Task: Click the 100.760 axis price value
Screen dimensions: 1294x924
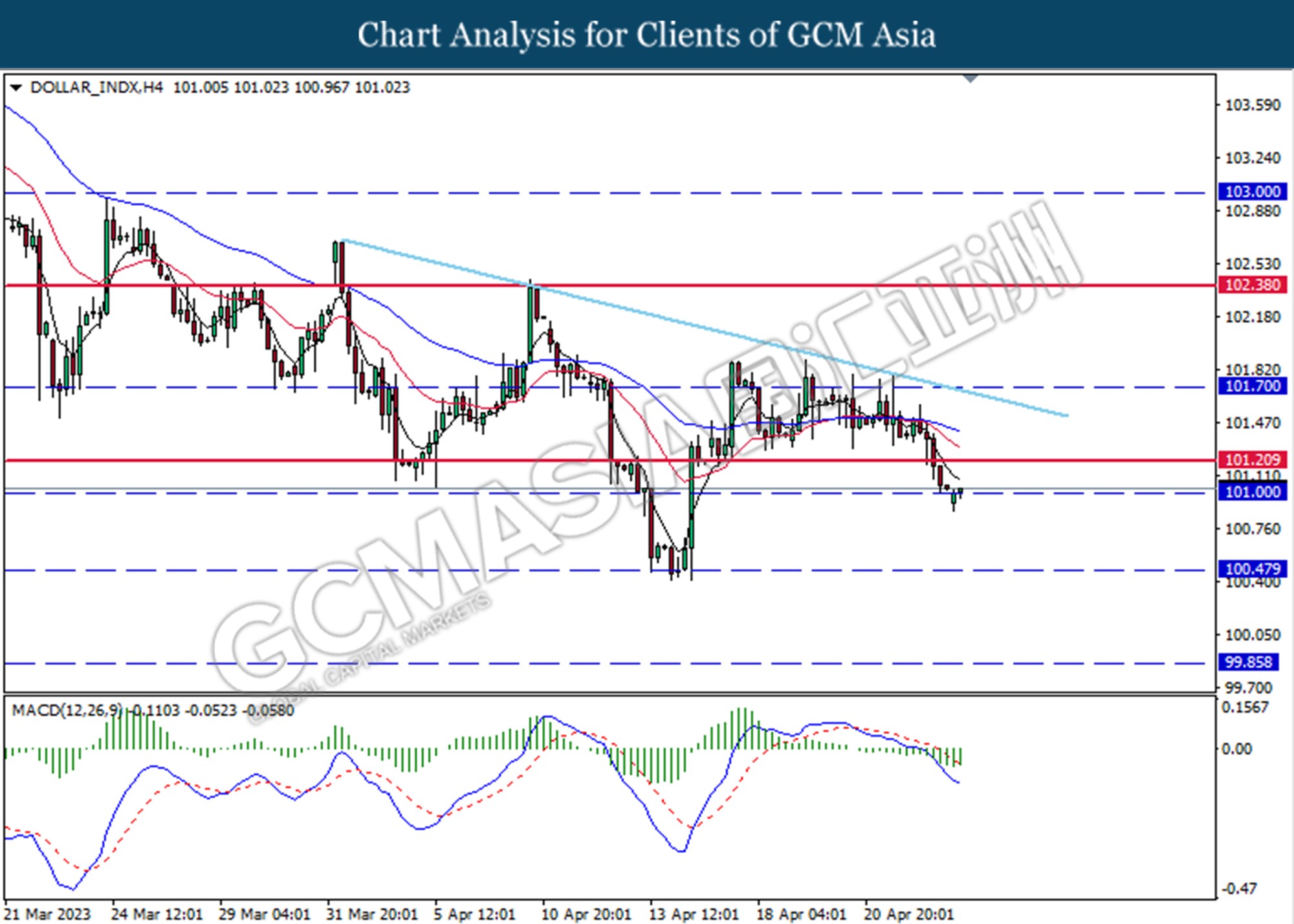Action: pyautogui.click(x=1253, y=529)
